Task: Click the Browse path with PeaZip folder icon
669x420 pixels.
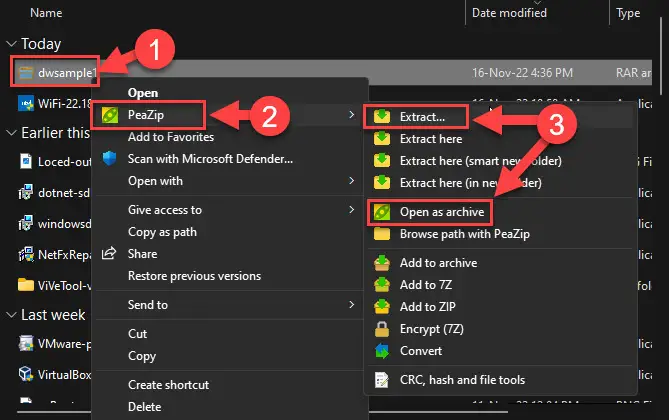Action: 382,234
